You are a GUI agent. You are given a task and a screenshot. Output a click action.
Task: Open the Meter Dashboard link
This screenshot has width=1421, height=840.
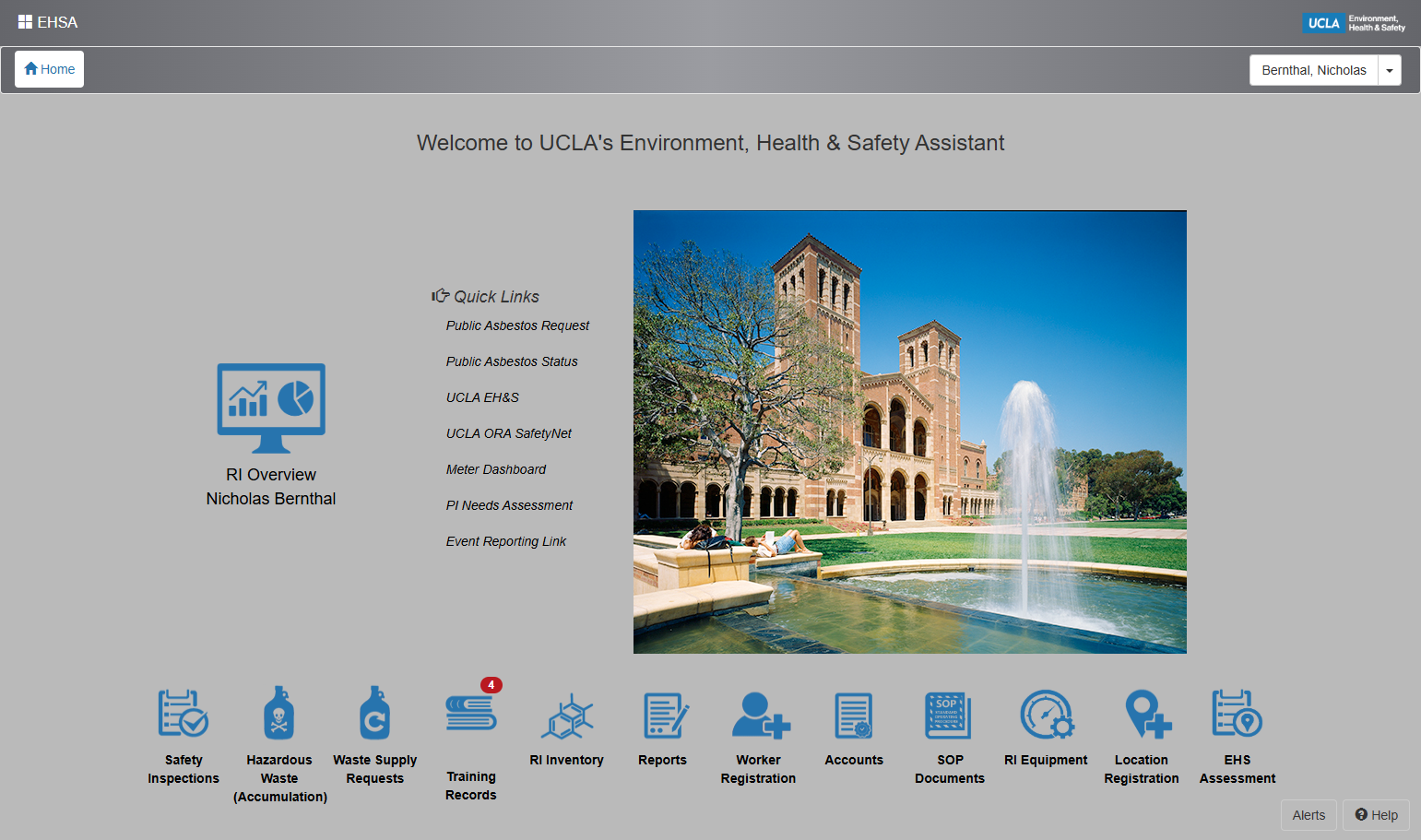(496, 469)
